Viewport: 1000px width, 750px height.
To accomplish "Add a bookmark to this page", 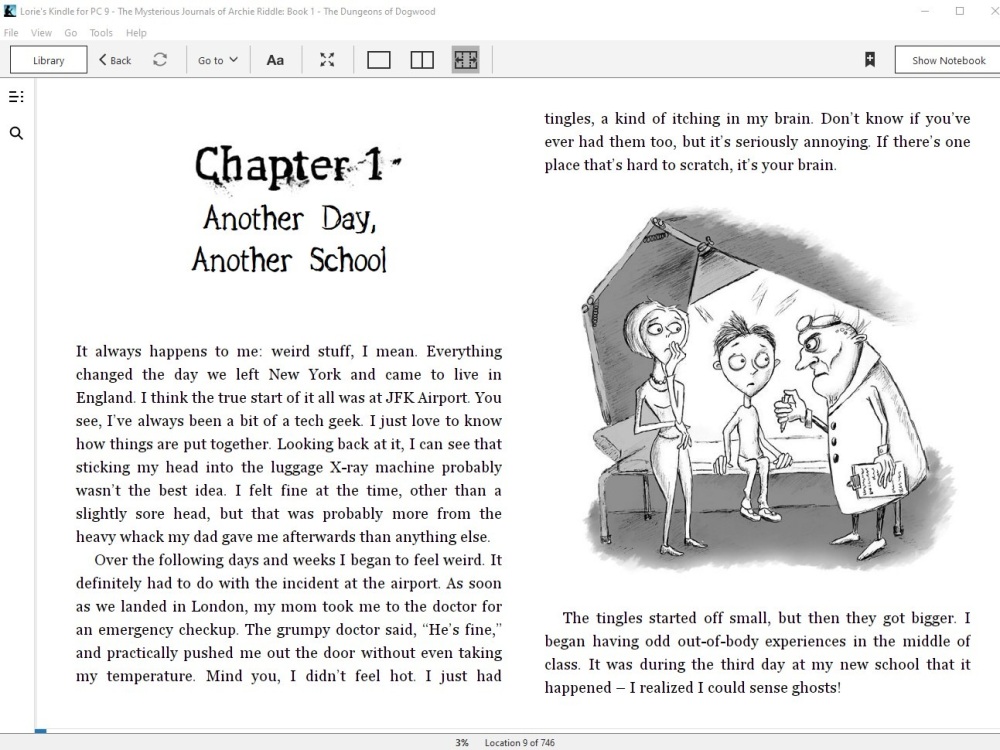I will pos(870,60).
